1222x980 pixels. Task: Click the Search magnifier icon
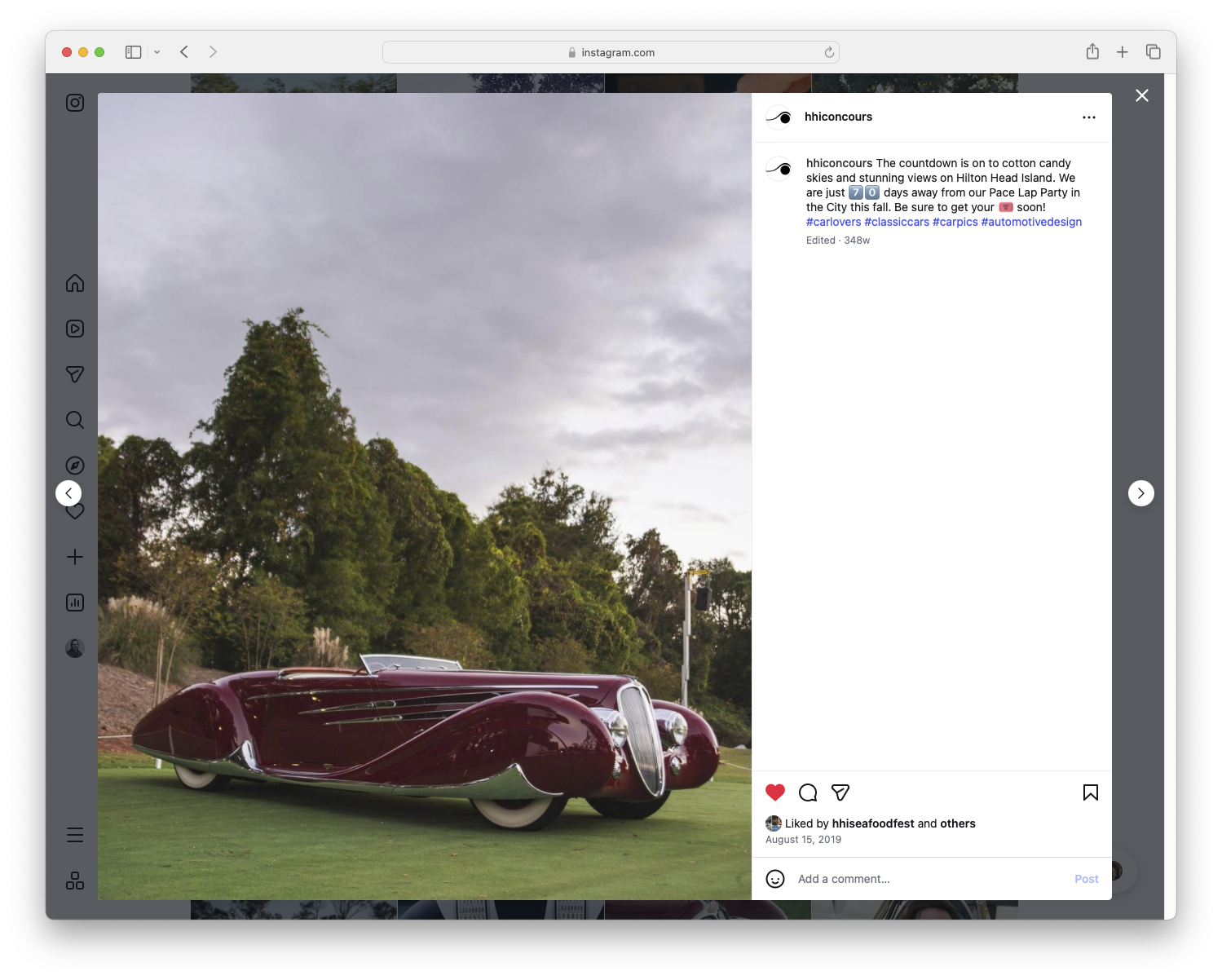click(x=74, y=420)
